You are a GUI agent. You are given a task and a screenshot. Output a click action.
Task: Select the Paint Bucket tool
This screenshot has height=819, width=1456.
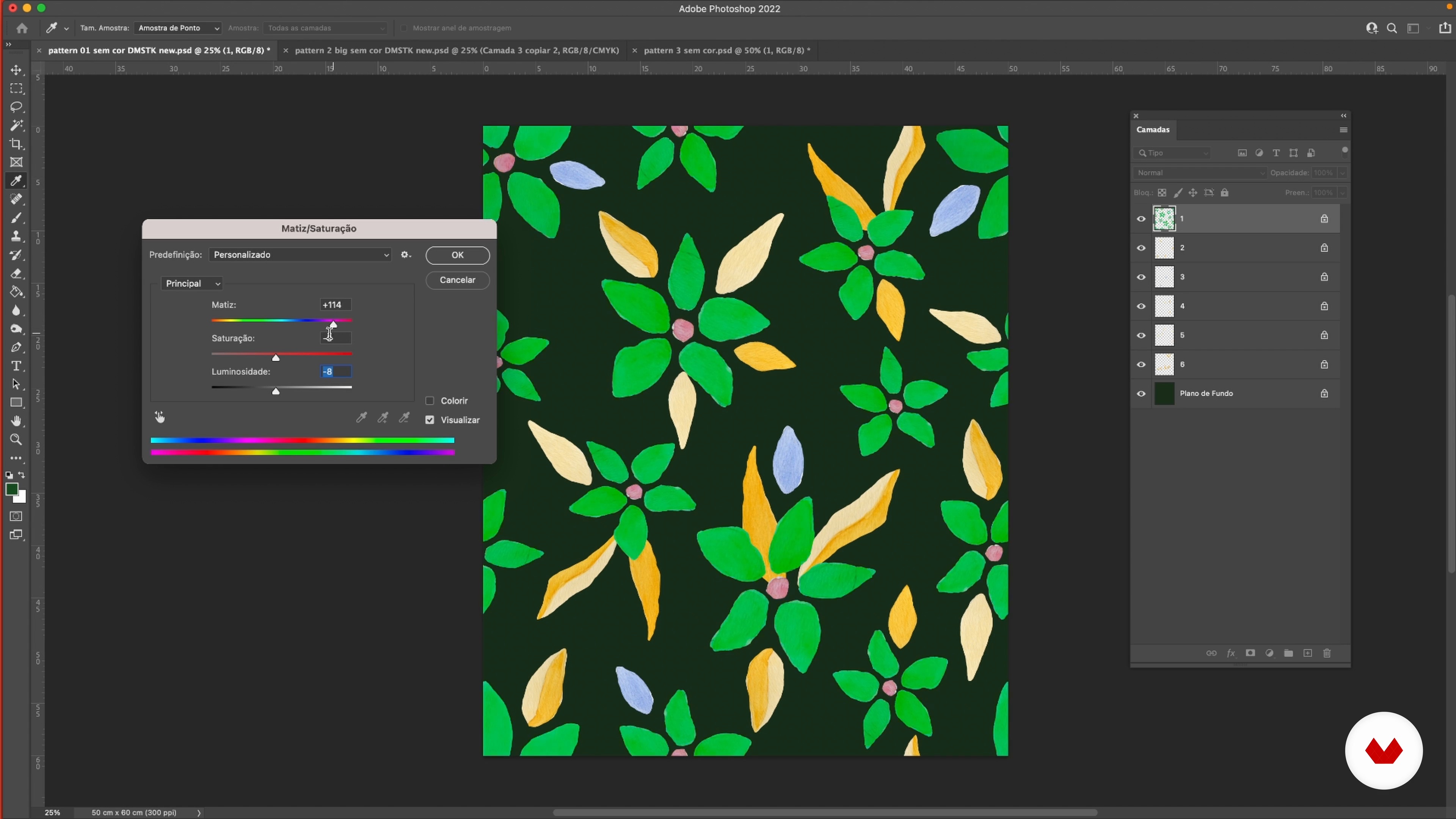pos(16,292)
